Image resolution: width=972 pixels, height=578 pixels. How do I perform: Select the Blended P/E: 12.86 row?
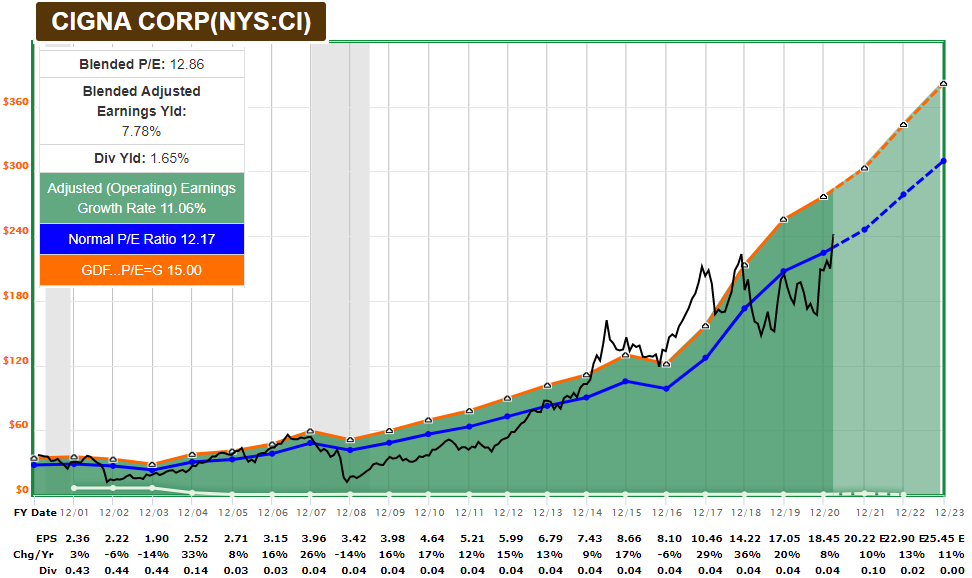[x=141, y=64]
